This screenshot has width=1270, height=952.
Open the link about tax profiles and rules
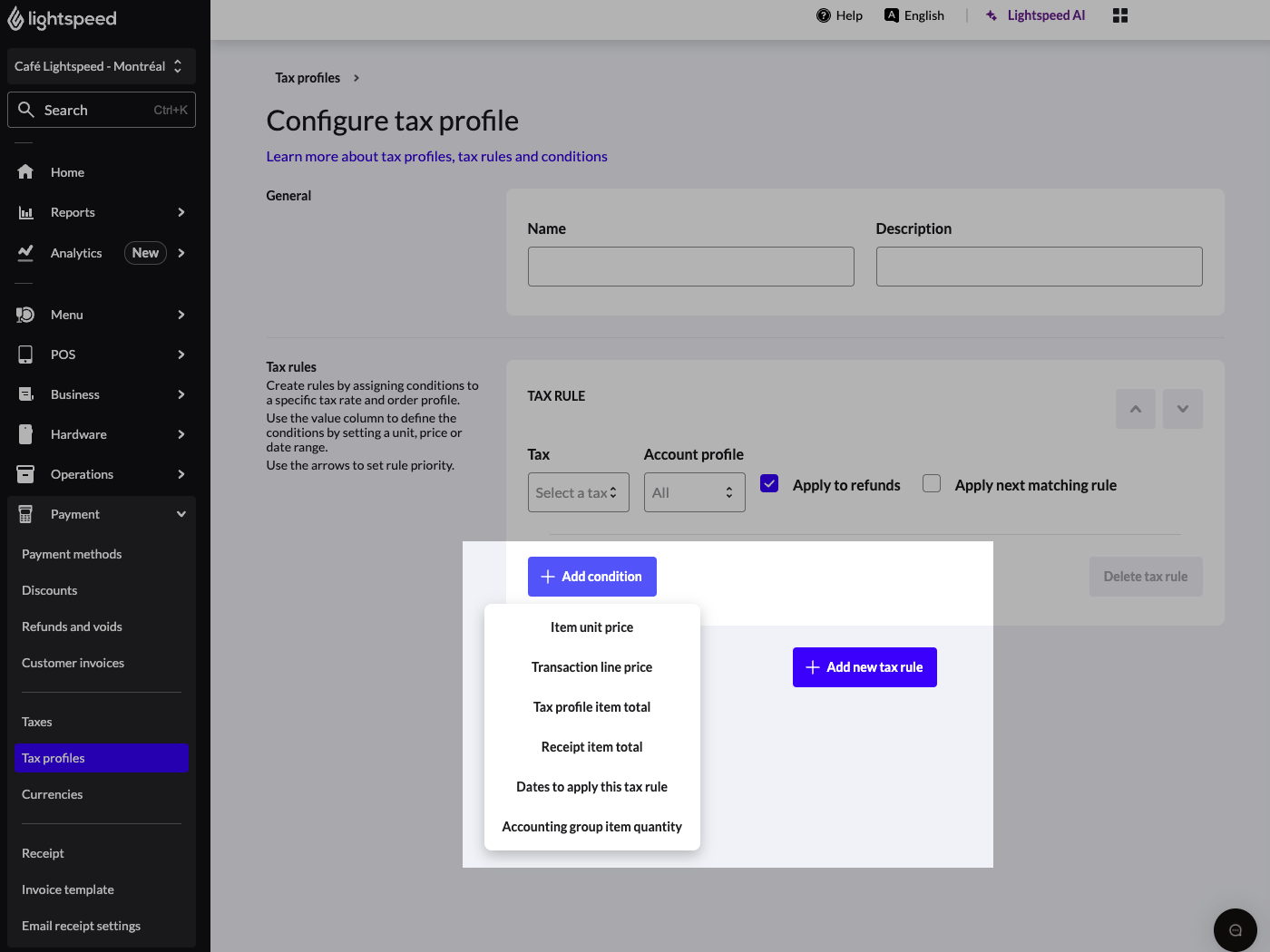pyautogui.click(x=436, y=156)
